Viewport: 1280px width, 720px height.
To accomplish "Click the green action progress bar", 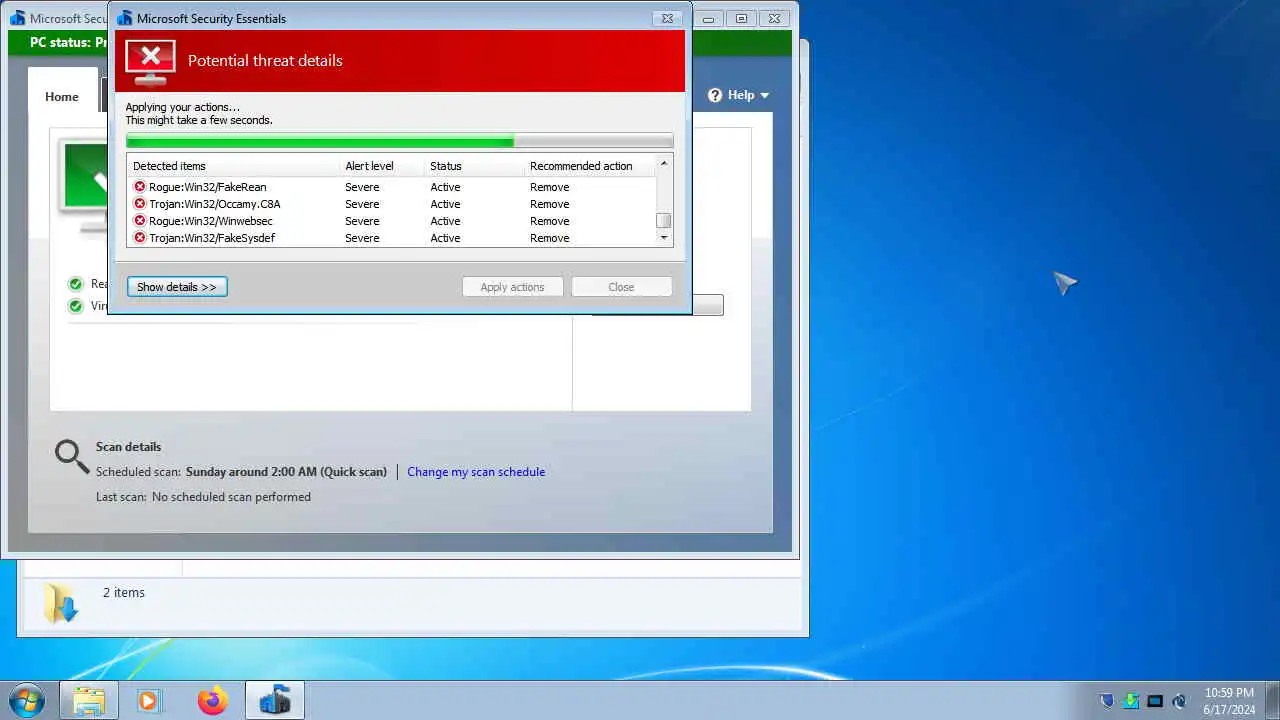I will coord(399,141).
